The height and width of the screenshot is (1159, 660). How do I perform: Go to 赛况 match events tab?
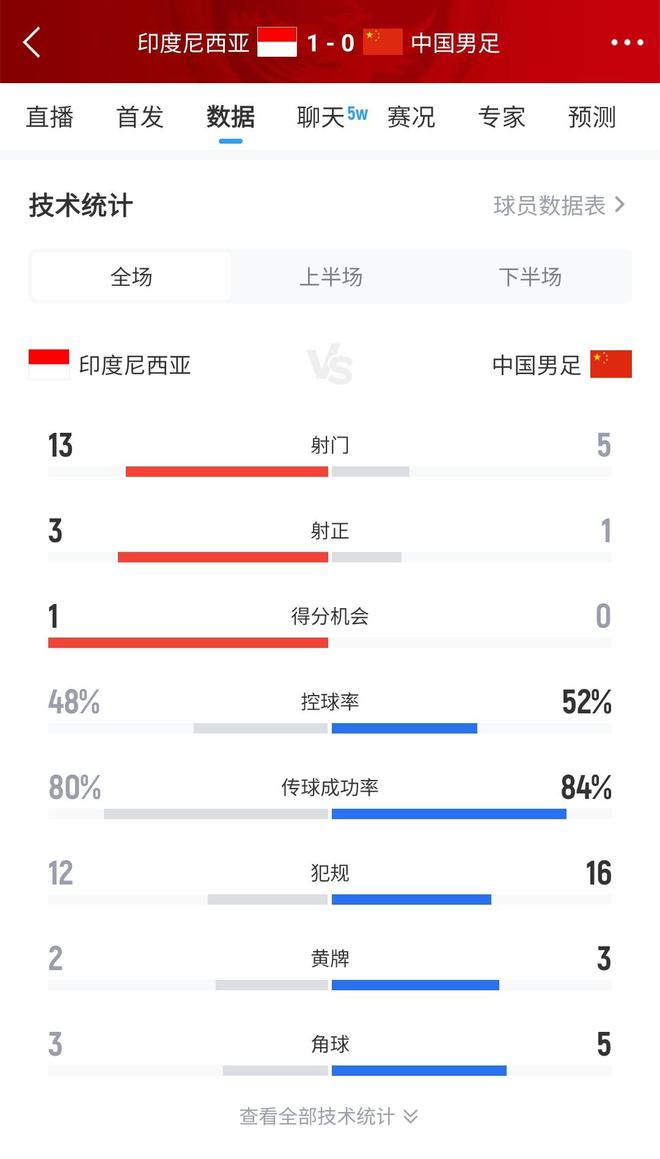coord(411,117)
